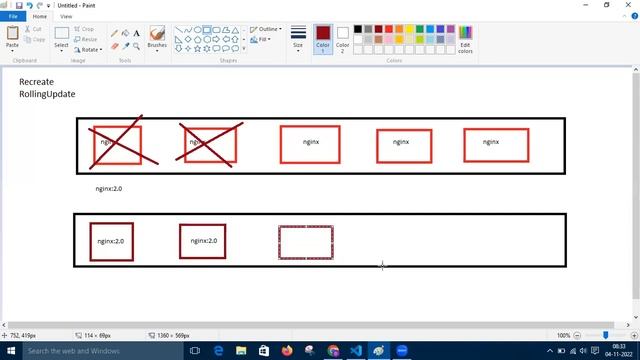The image size is (640, 360).
Task: Click the Save icon in title bar
Action: coord(19,5)
